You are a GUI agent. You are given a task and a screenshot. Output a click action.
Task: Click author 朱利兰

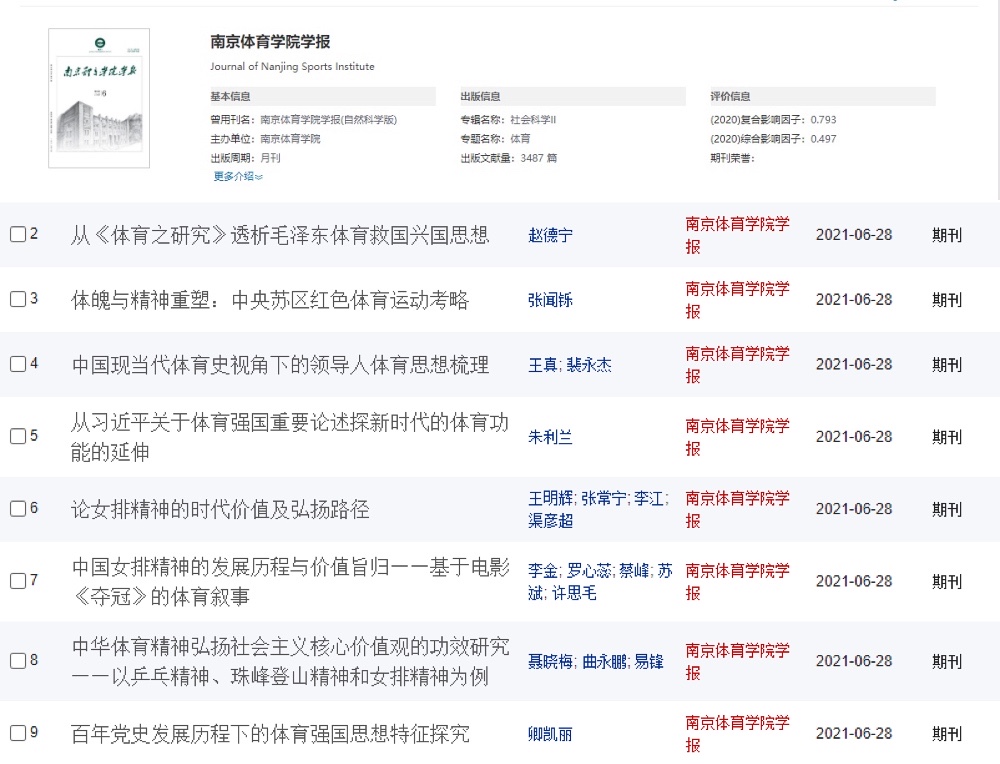point(550,437)
